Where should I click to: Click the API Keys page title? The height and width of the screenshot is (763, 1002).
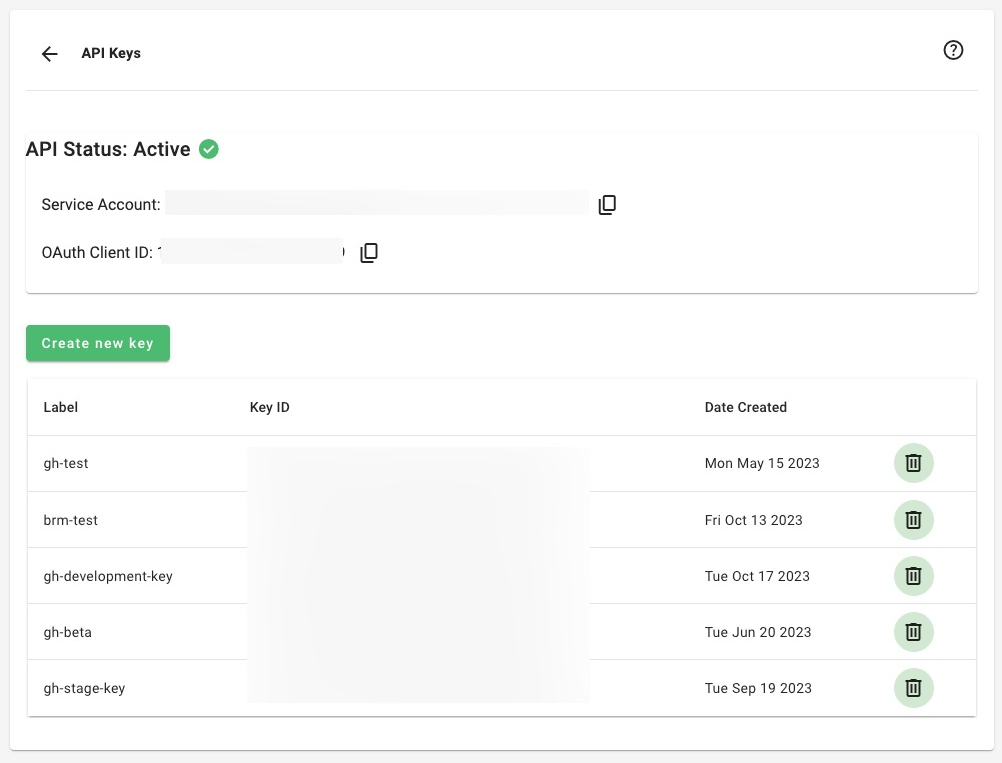click(111, 53)
